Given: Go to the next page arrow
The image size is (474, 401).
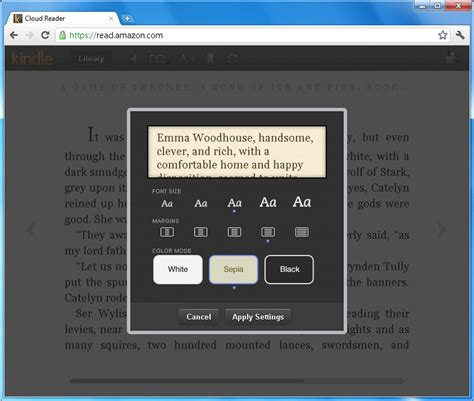Looking at the screenshot, I should click(442, 230).
